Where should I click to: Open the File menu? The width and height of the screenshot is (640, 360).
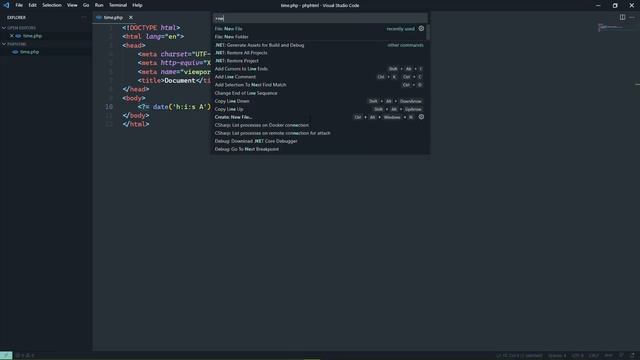point(19,5)
